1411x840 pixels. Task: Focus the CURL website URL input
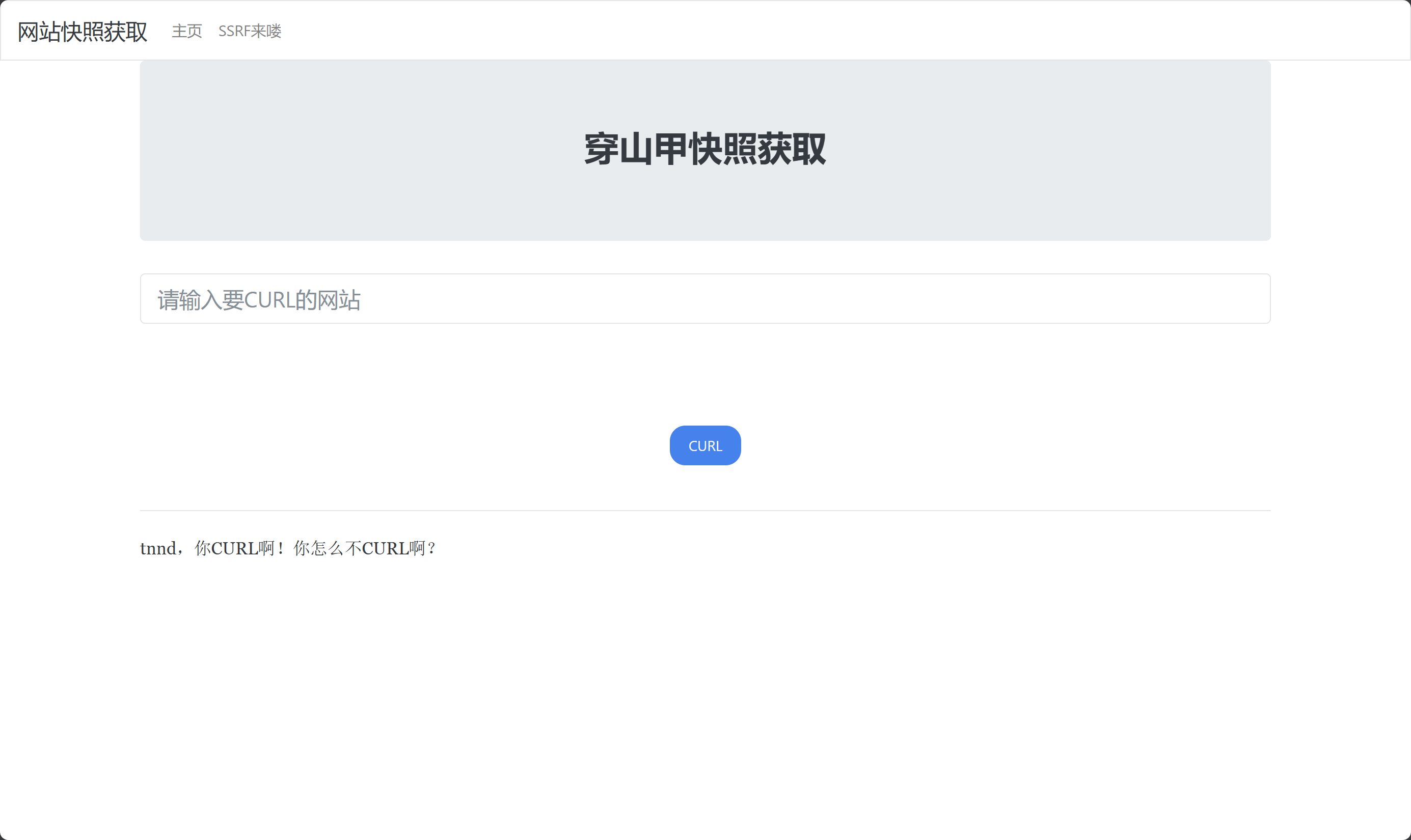[705, 299]
